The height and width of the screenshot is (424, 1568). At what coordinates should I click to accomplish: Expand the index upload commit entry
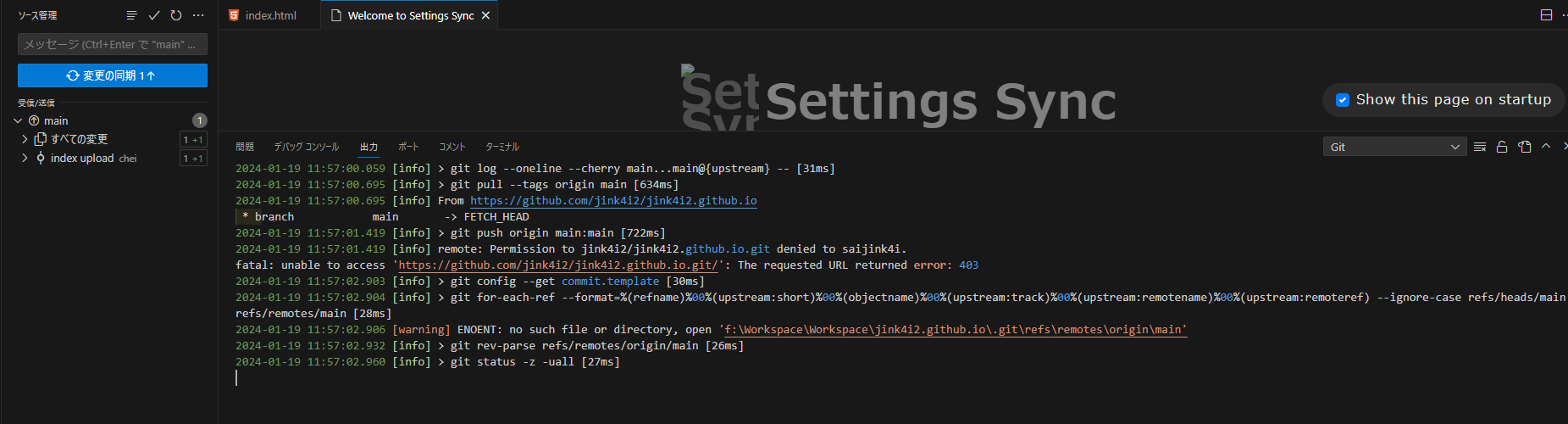(x=25, y=158)
